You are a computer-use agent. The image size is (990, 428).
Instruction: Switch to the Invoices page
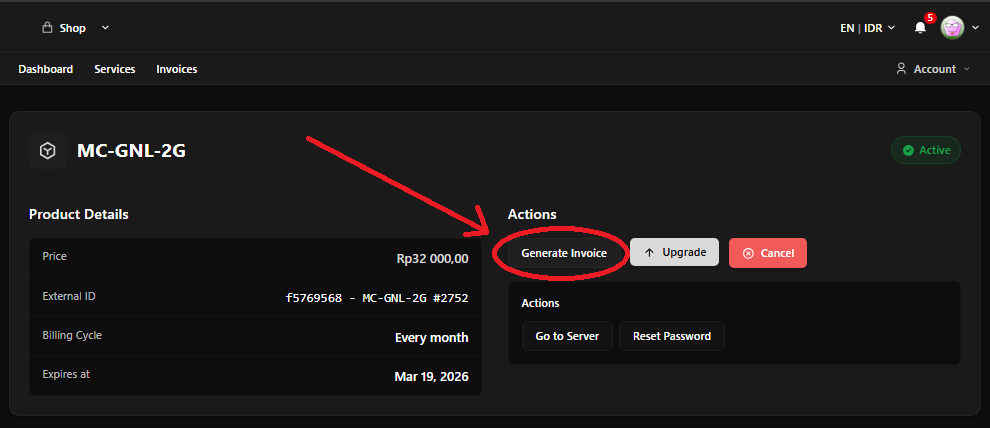pos(177,69)
